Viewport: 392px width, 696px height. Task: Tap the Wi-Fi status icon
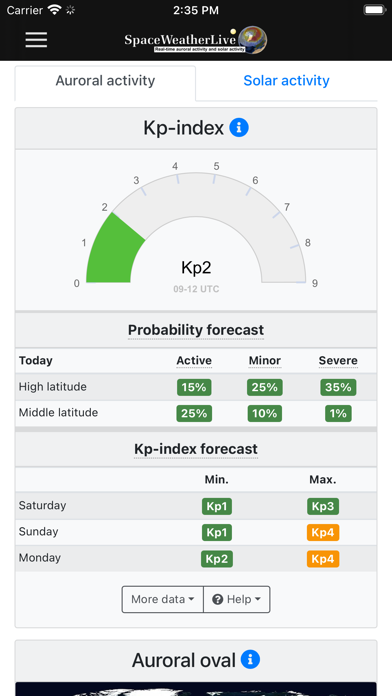(x=55, y=10)
